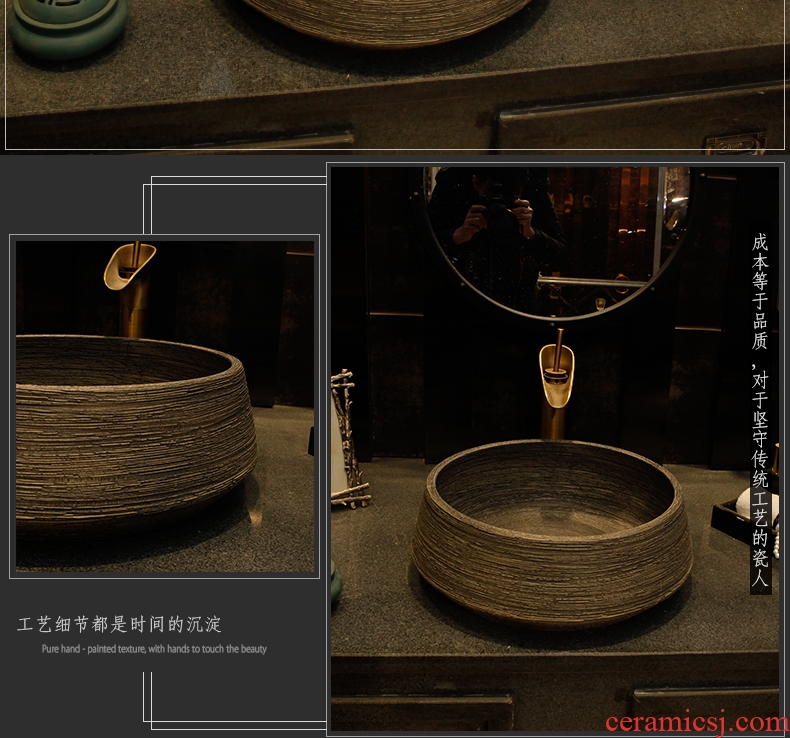Click the bamboo-style metal rack beside the basin
790x738 pixels.
347,440
